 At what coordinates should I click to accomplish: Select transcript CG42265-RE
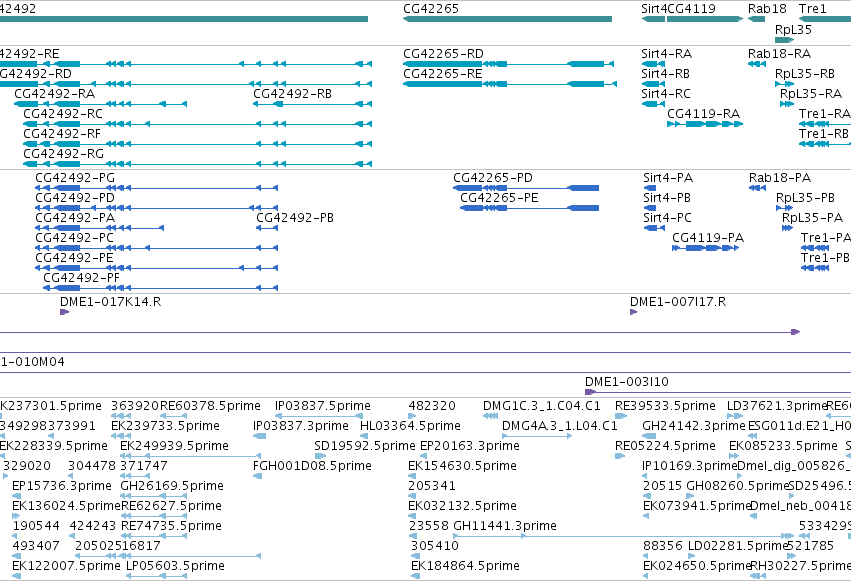point(510,84)
